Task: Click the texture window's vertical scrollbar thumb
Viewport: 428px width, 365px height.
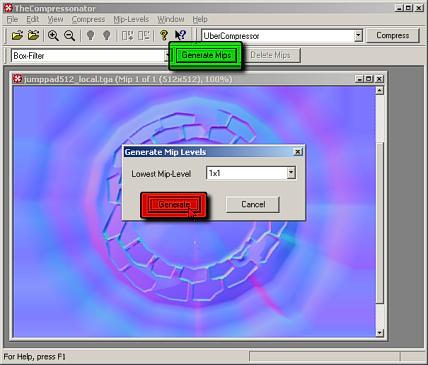Action: (x=379, y=222)
